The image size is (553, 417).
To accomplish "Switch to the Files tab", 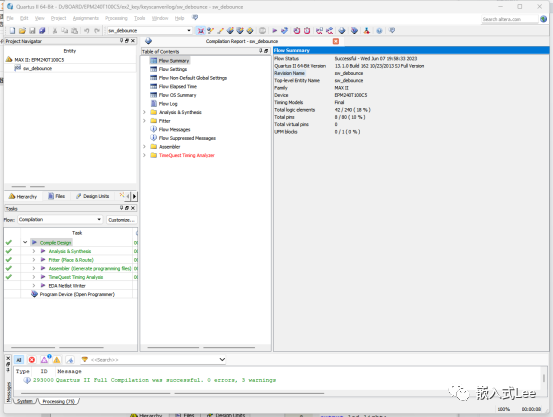I will (x=57, y=196).
